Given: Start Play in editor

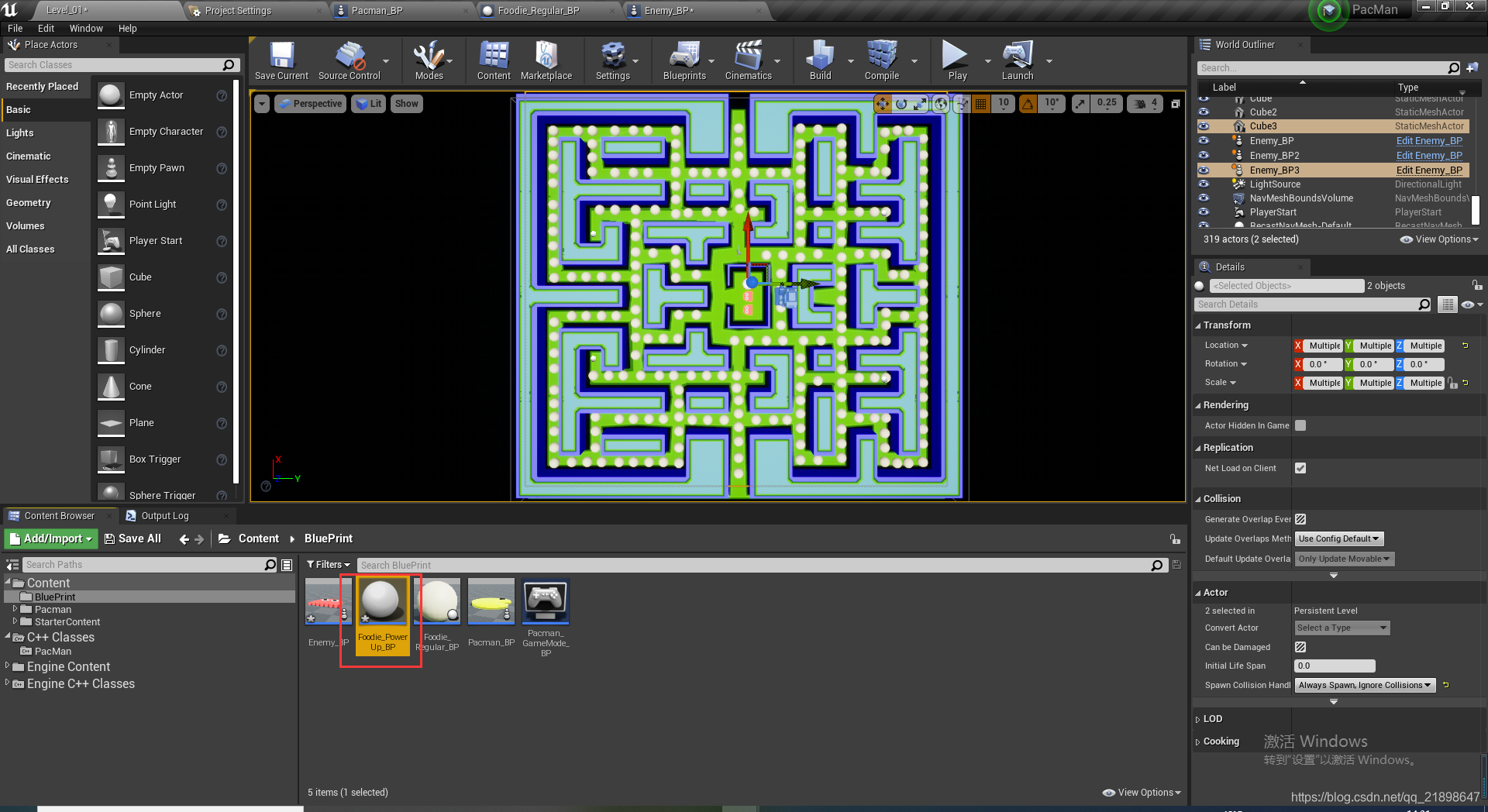Looking at the screenshot, I should 957,61.
